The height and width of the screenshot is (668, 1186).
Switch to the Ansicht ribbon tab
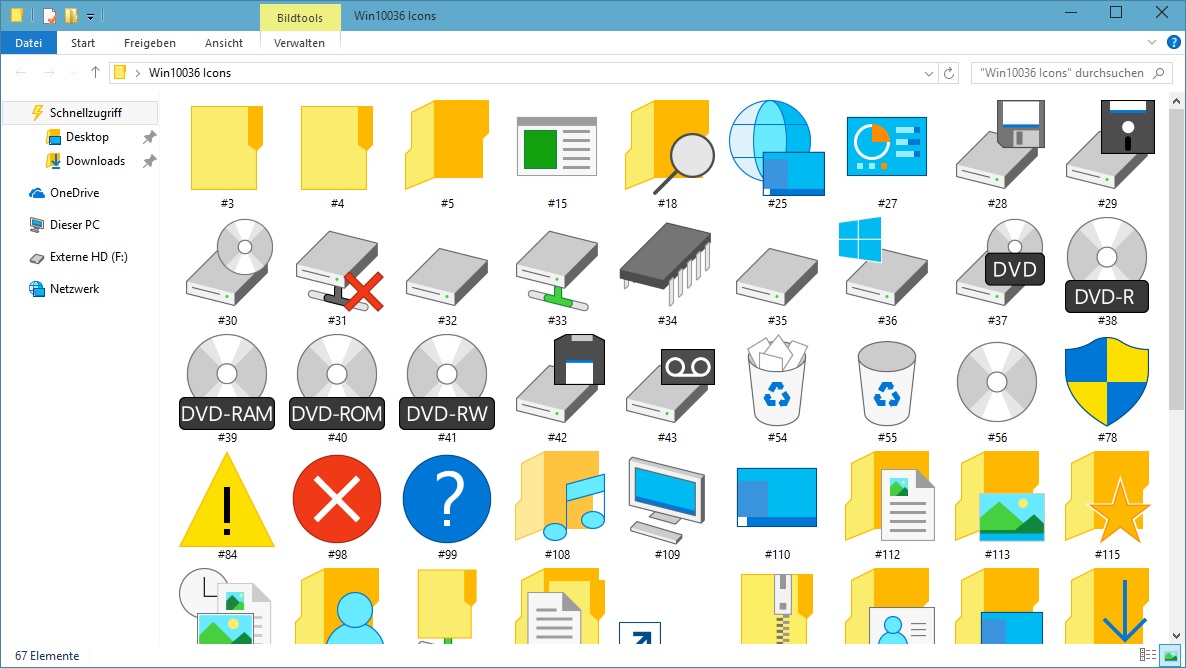pos(223,43)
